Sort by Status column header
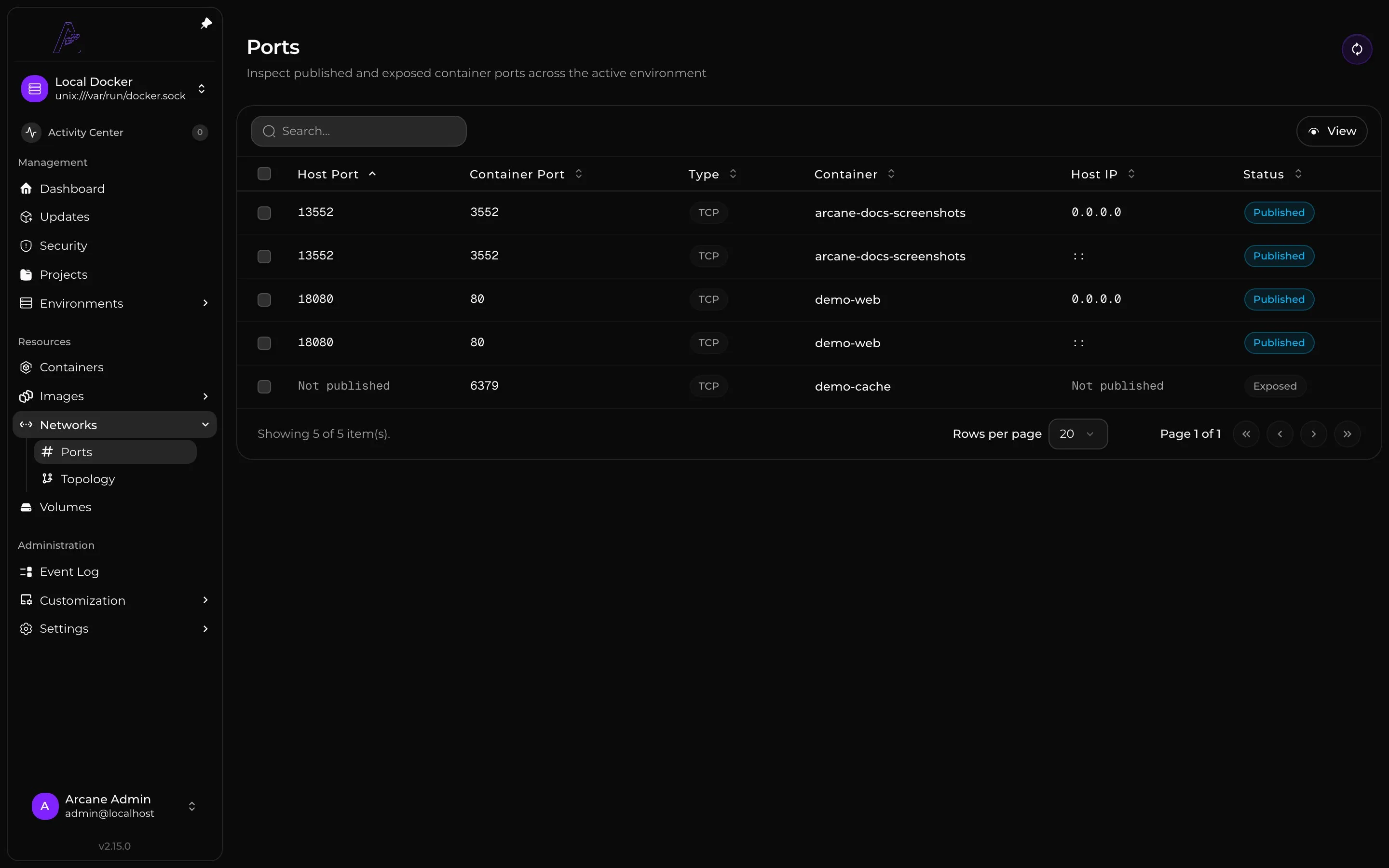Viewport: 1389px width, 868px height. (x=1272, y=174)
